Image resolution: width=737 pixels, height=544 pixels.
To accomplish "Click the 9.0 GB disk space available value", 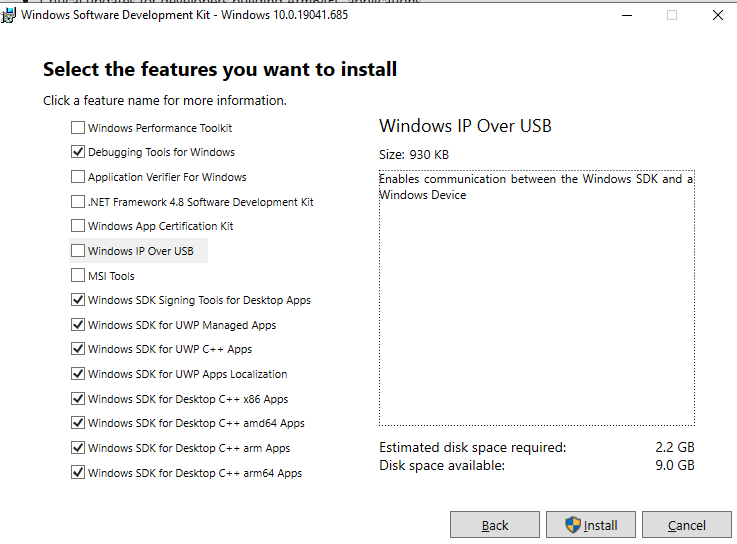I will (674, 465).
